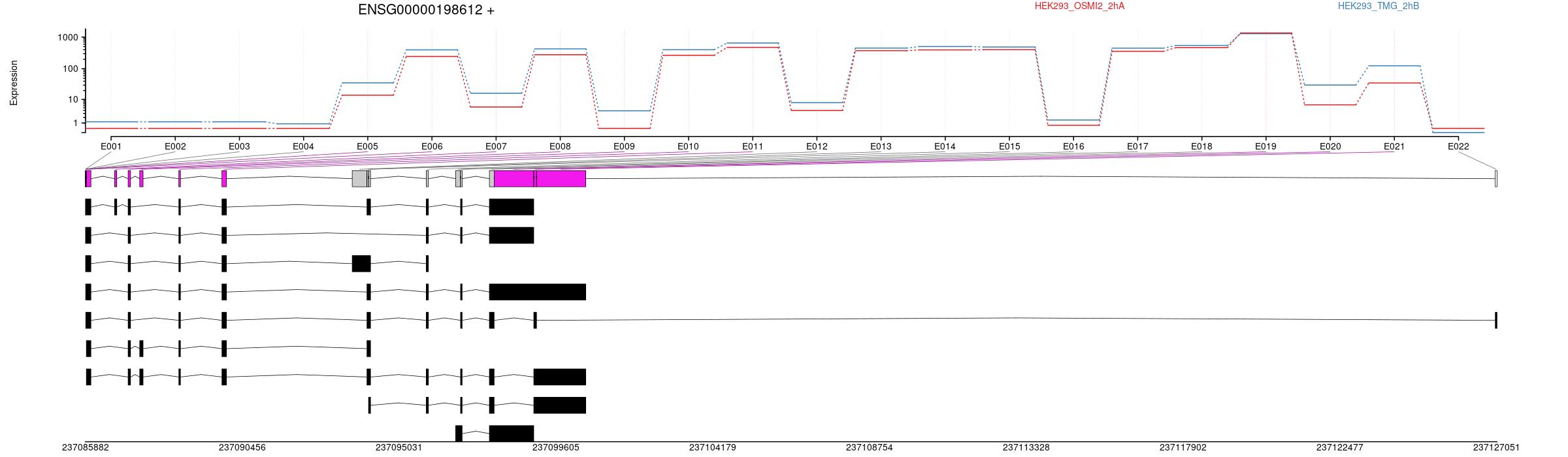Select exon bin label E002
The width and height of the screenshot is (1568, 457).
click(x=175, y=146)
